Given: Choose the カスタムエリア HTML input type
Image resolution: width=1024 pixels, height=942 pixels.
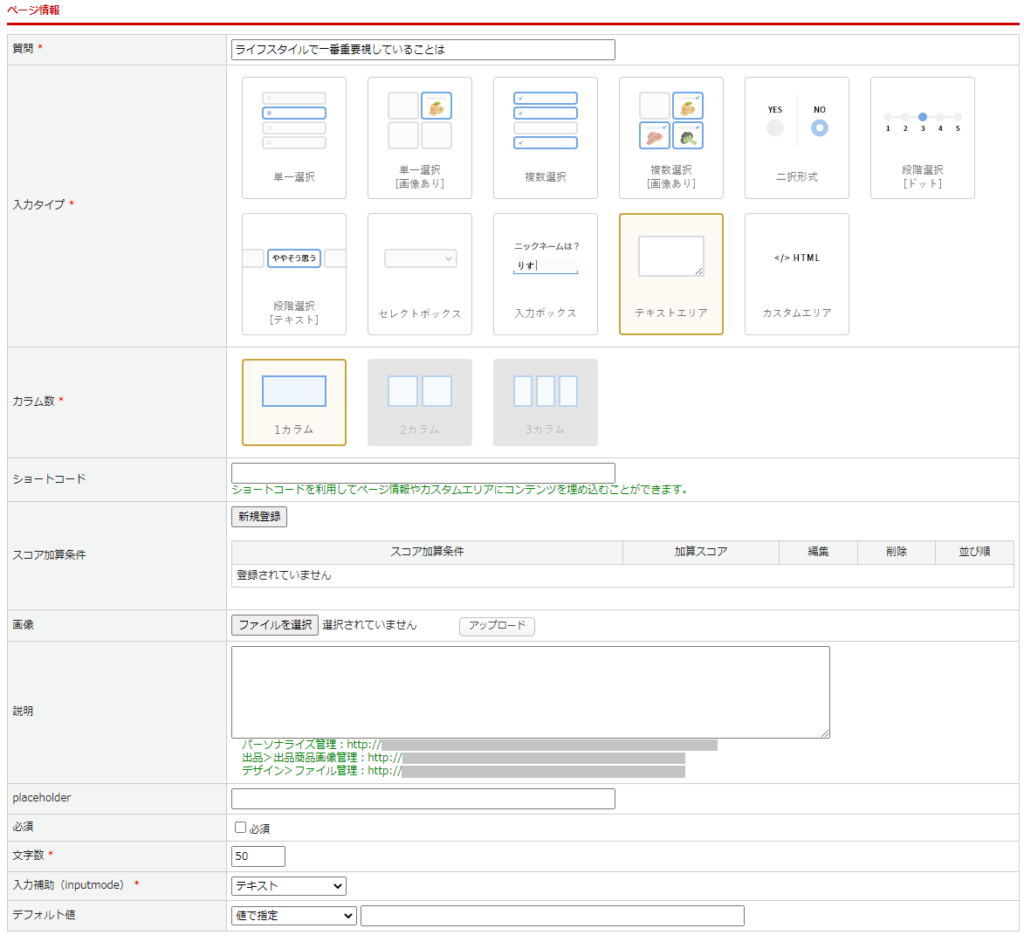Looking at the screenshot, I should coord(796,274).
